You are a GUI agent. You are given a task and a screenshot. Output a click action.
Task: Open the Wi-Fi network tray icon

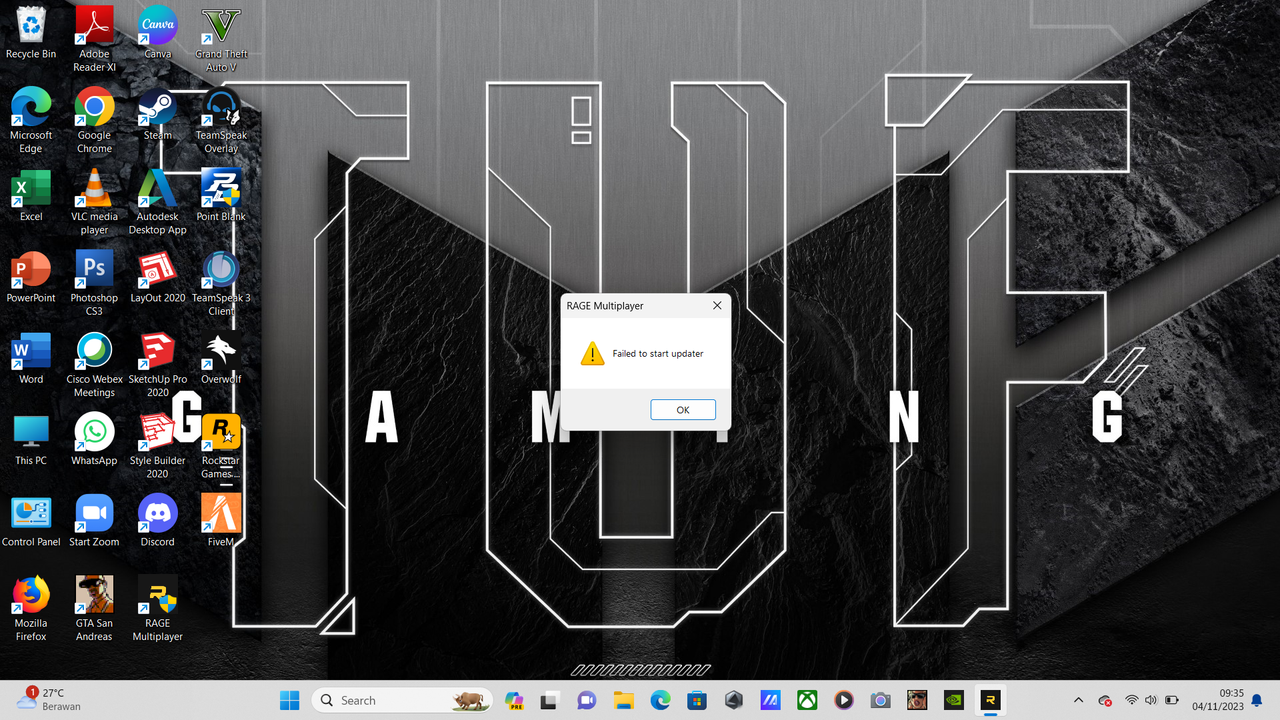[1132, 701]
